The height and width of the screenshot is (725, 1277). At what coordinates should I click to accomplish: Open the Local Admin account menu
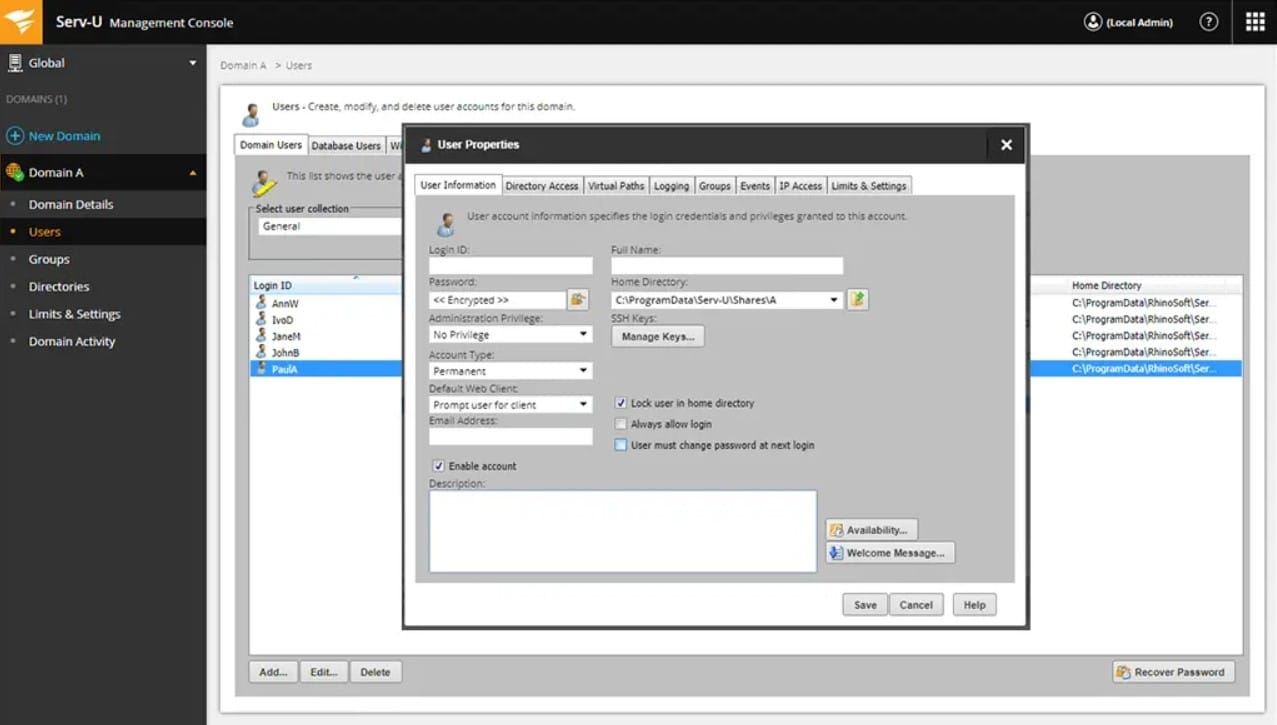pyautogui.click(x=1129, y=22)
